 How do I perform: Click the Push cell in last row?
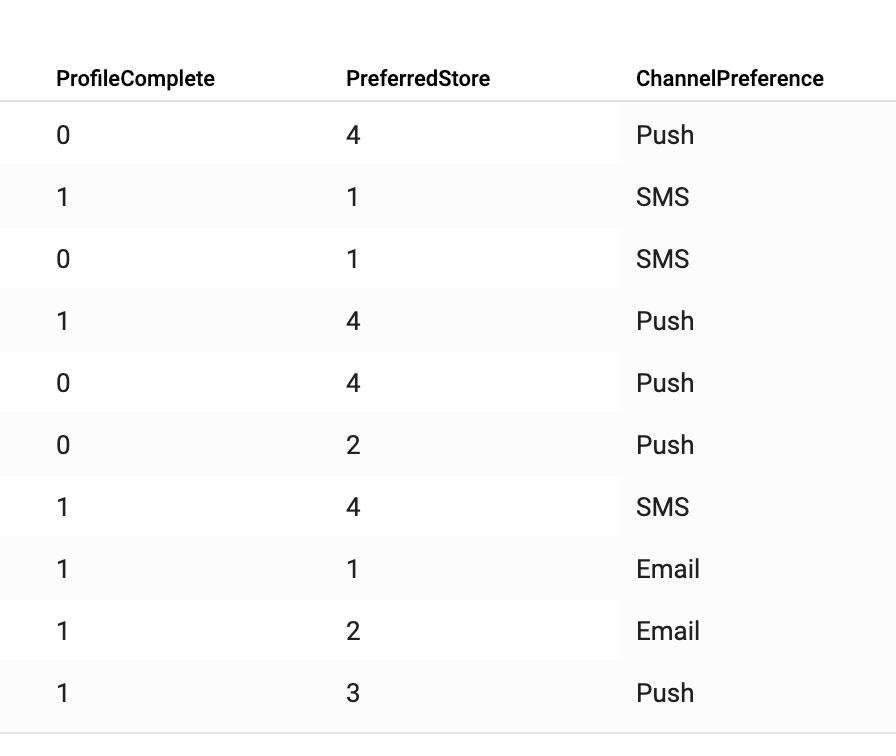point(665,693)
